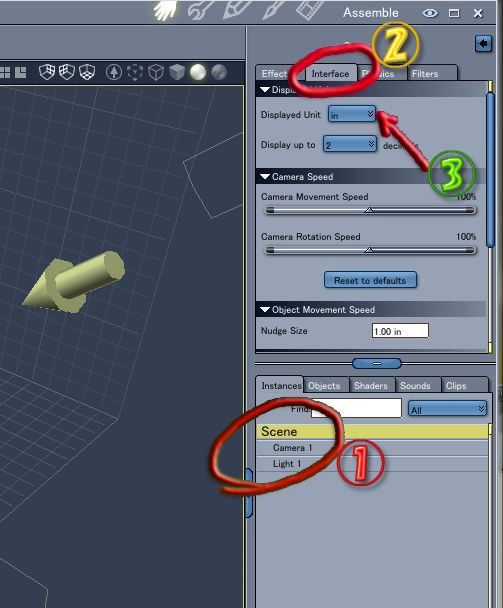Screen dimensions: 503x608
Task: Open the Texture room brush icon
Action: [x=273, y=9]
